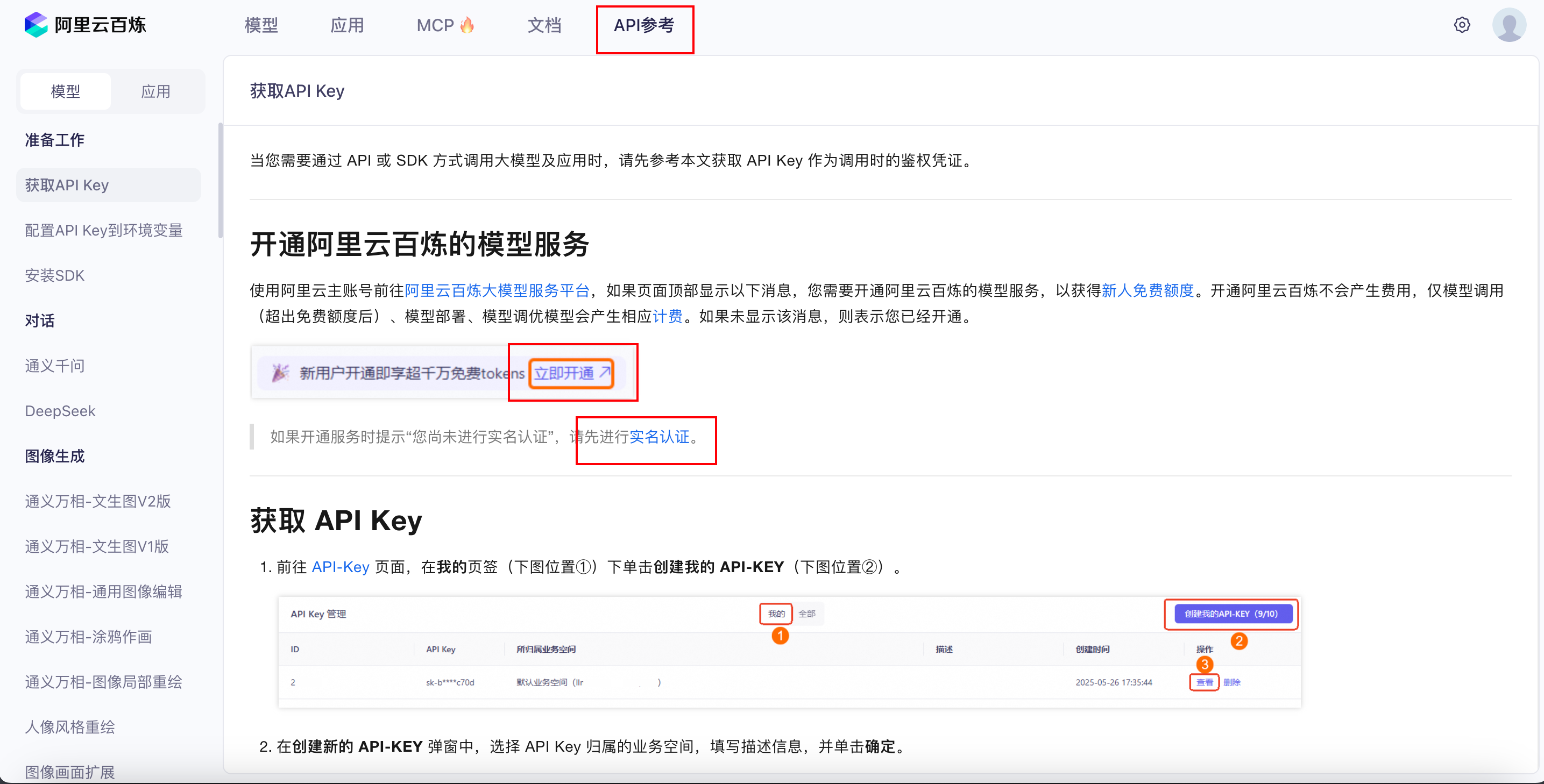The width and height of the screenshot is (1544, 784).
Task: Follow the API-Key page link
Action: (340, 567)
